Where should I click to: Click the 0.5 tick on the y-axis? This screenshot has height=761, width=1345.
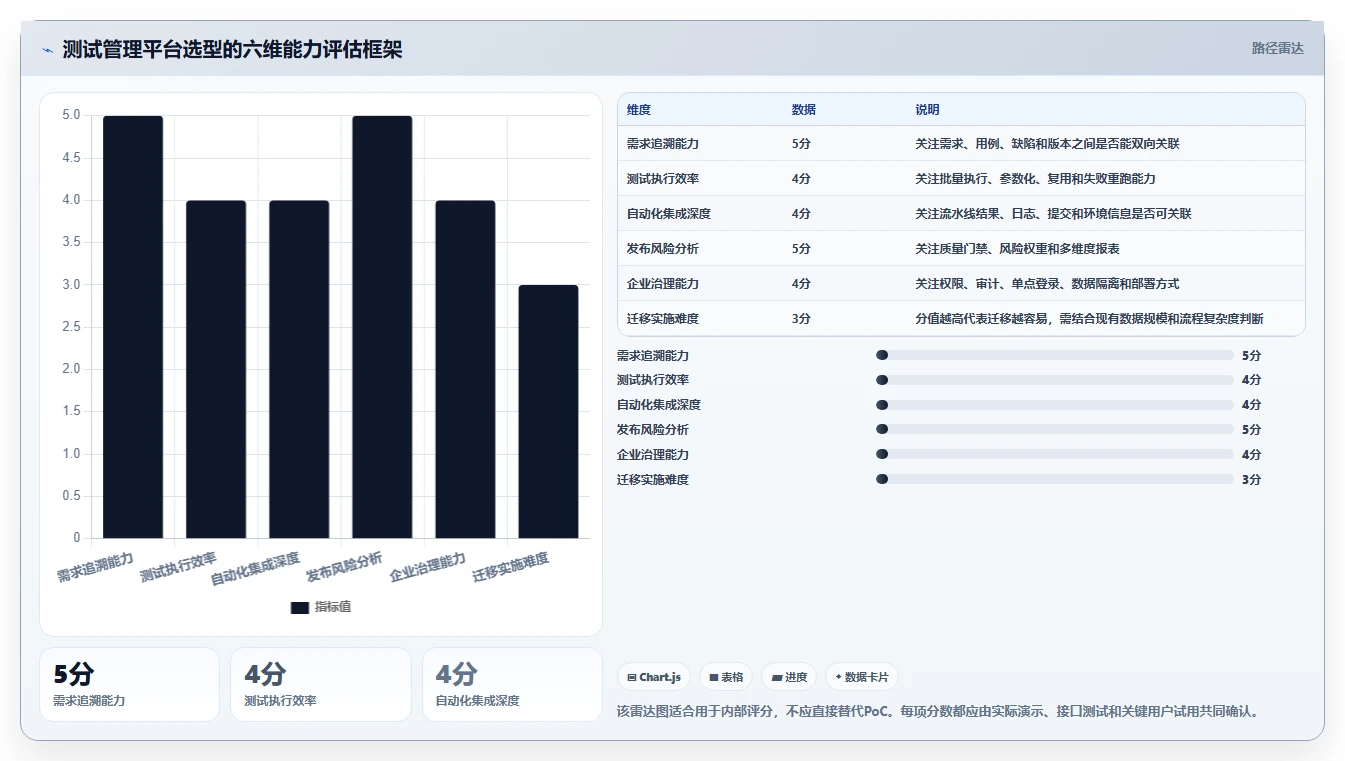[71, 496]
